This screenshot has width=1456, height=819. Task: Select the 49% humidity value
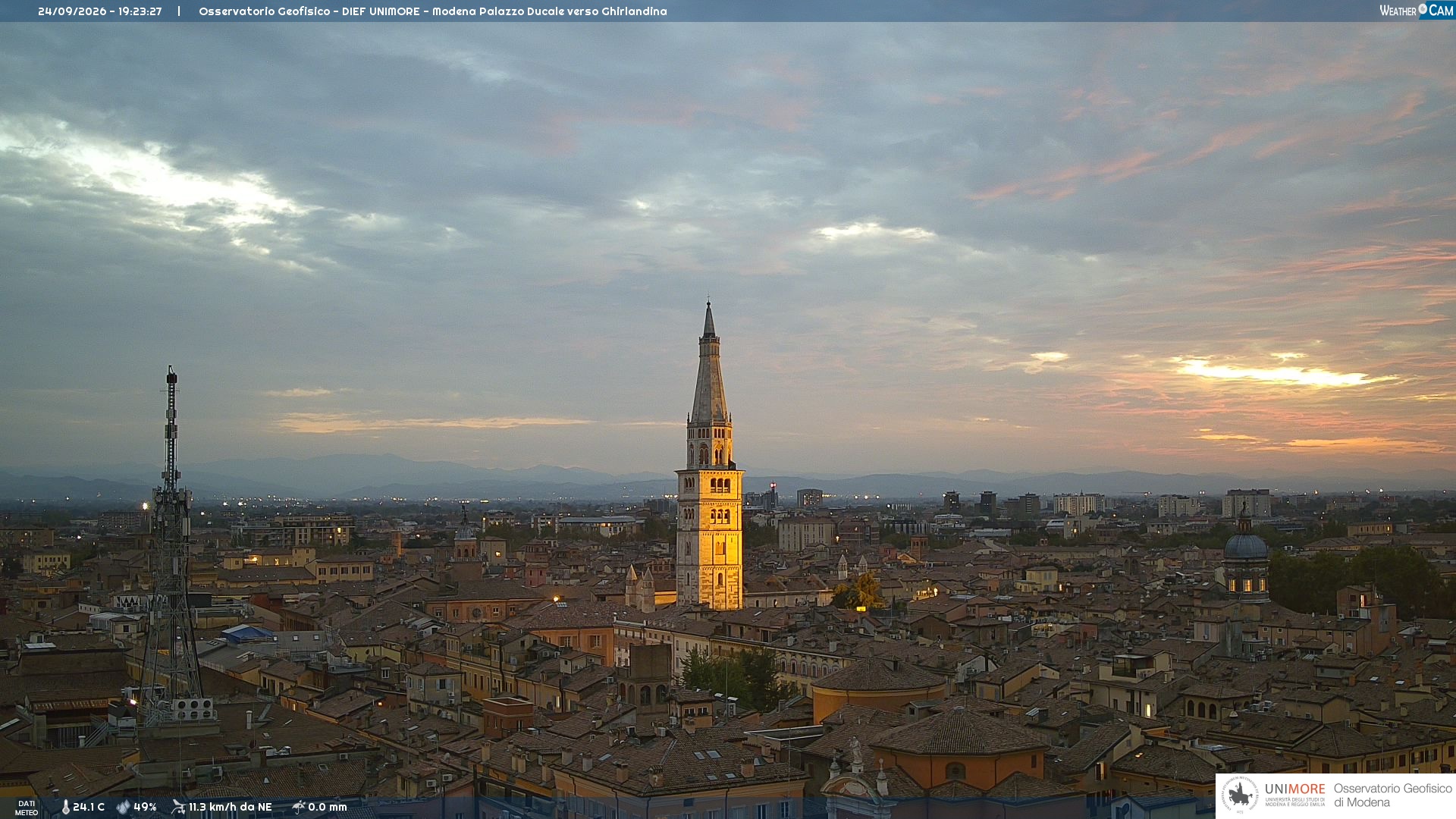[x=145, y=807]
